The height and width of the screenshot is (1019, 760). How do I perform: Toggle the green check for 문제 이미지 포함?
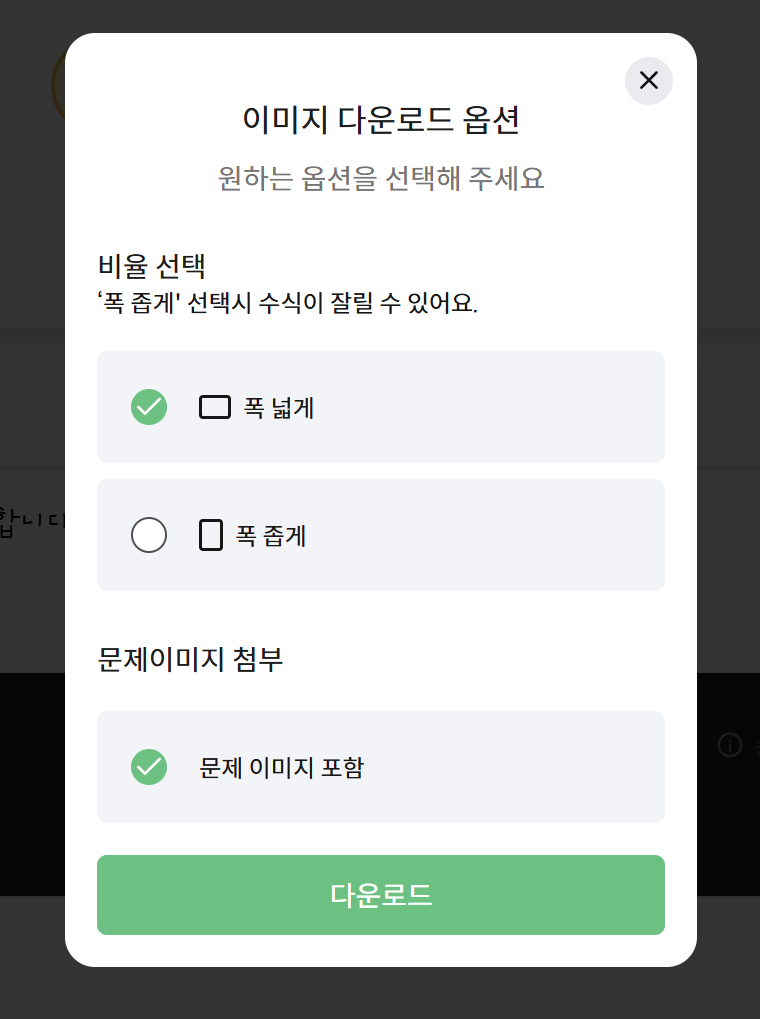click(149, 767)
